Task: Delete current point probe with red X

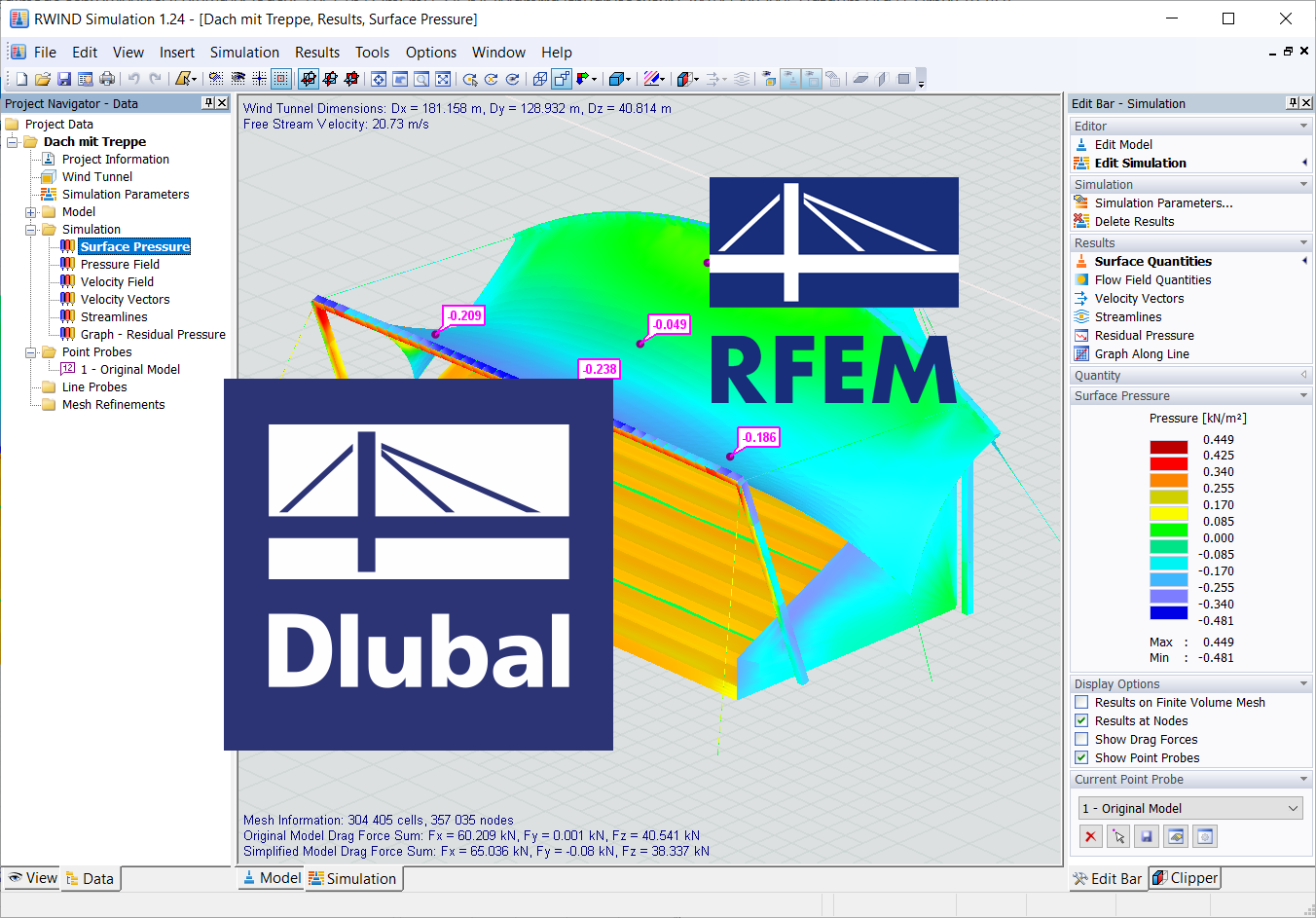Action: point(1090,836)
